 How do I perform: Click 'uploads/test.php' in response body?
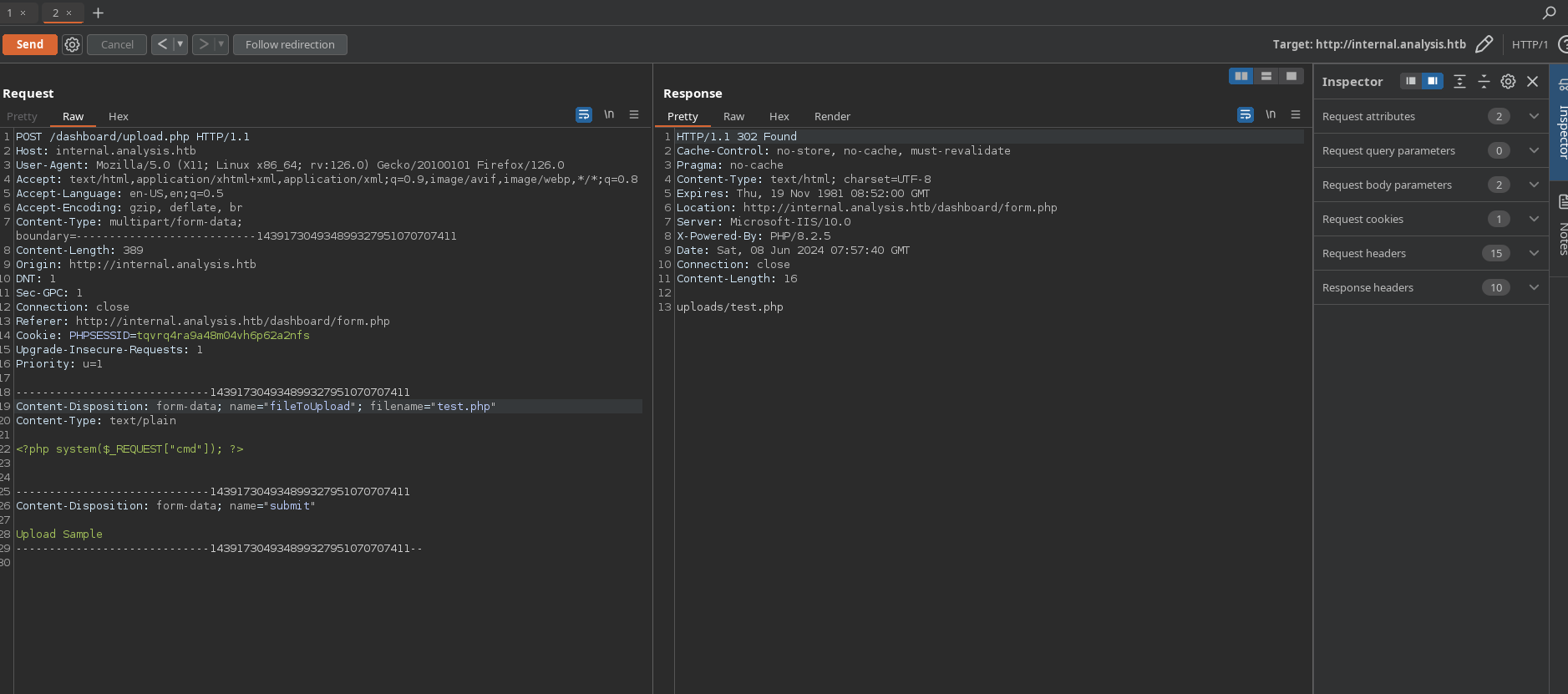point(730,306)
